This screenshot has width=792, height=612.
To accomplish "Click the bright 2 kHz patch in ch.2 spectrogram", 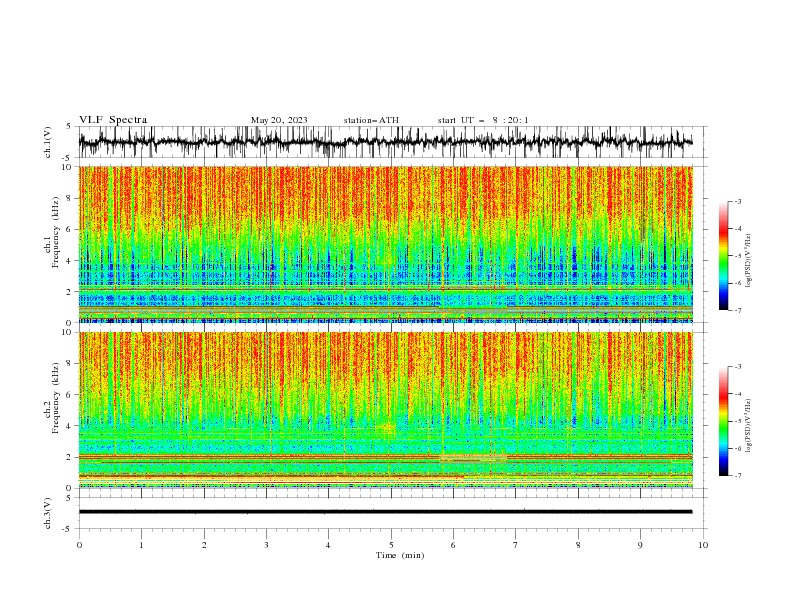I will click(473, 458).
